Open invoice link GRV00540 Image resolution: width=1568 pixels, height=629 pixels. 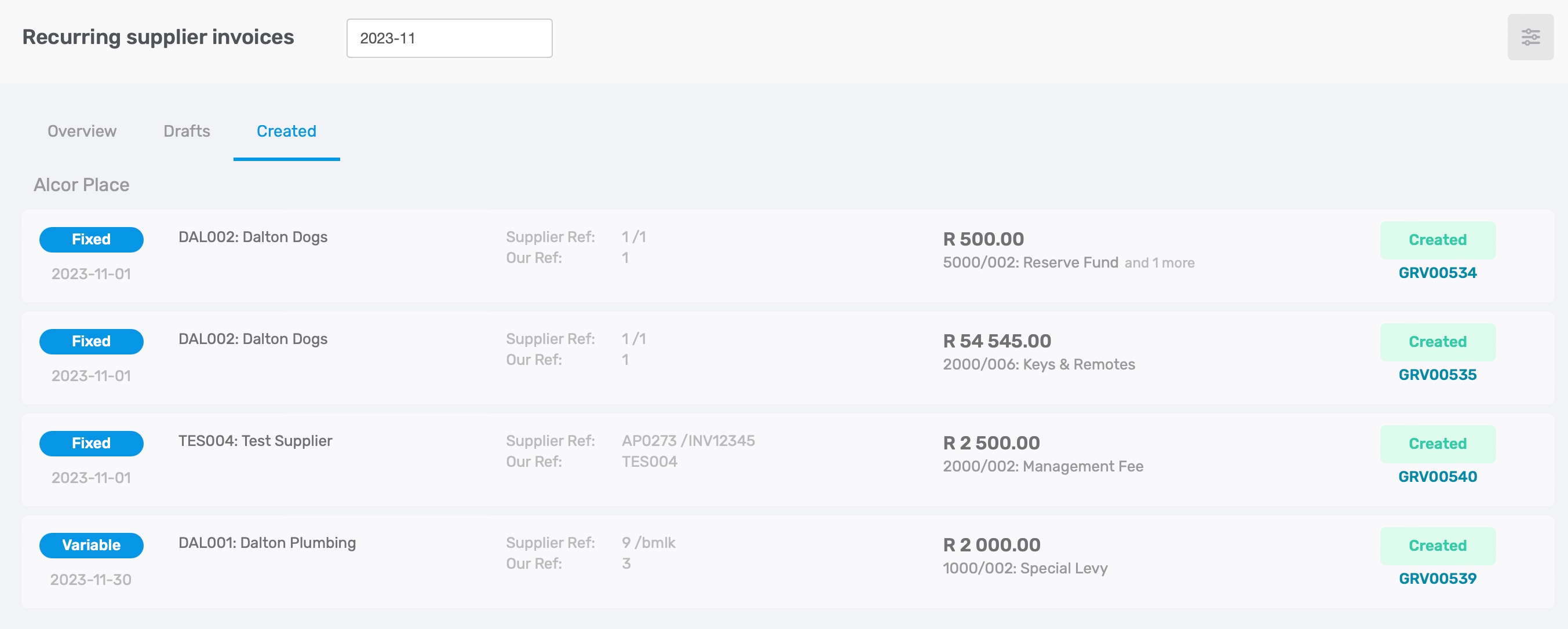pyautogui.click(x=1437, y=476)
